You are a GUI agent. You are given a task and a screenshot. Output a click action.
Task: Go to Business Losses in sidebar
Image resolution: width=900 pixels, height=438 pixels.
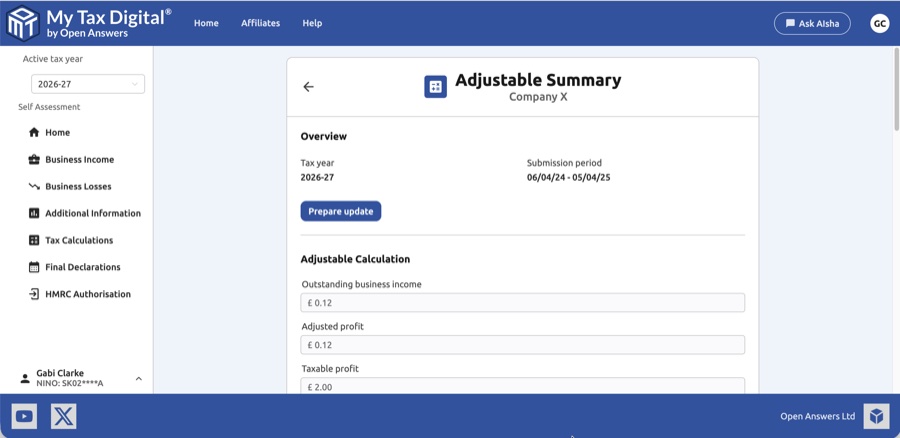[79, 187]
